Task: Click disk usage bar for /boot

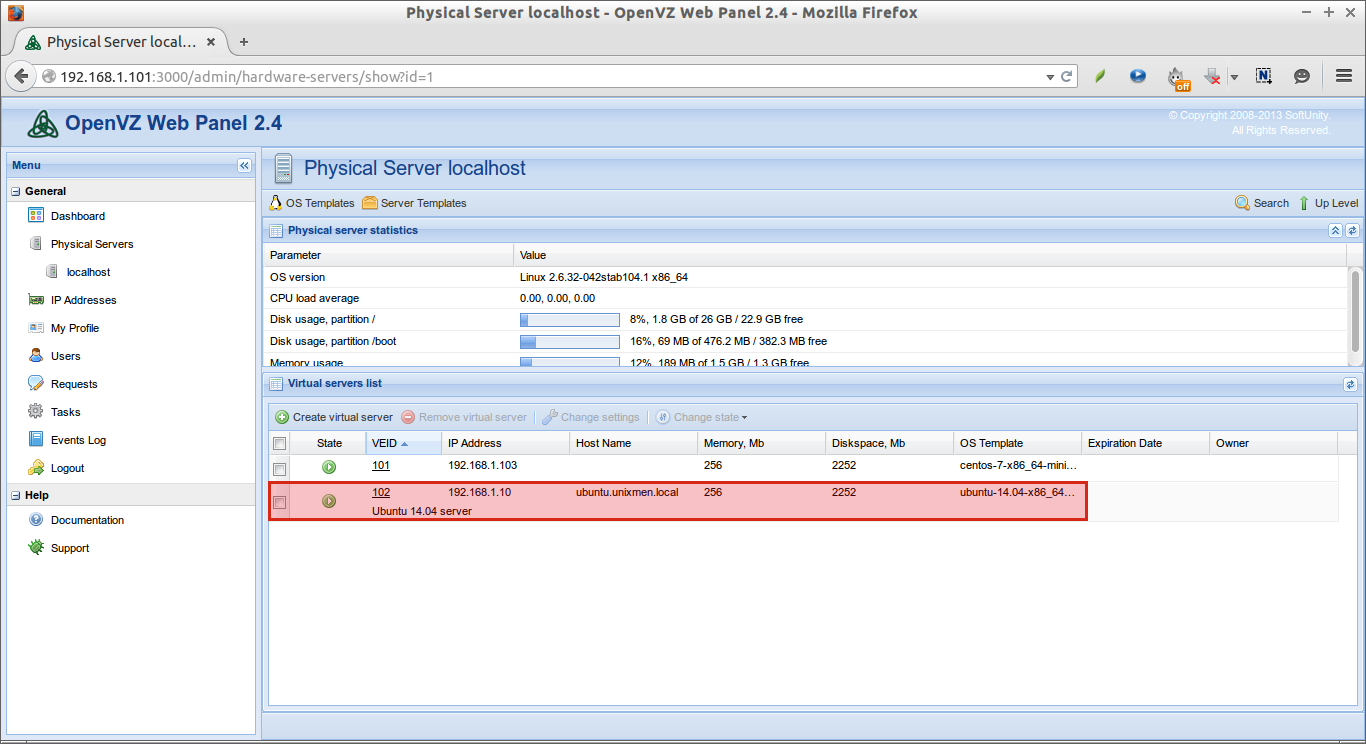Action: pos(570,342)
